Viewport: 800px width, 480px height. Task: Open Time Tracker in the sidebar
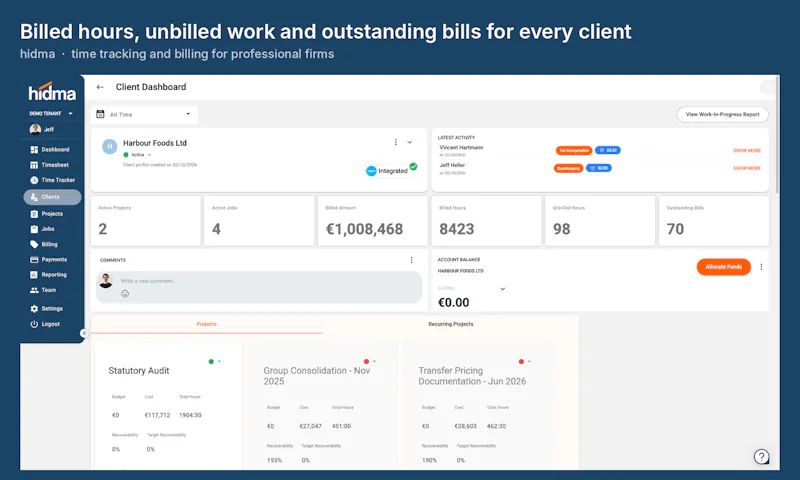coord(53,180)
